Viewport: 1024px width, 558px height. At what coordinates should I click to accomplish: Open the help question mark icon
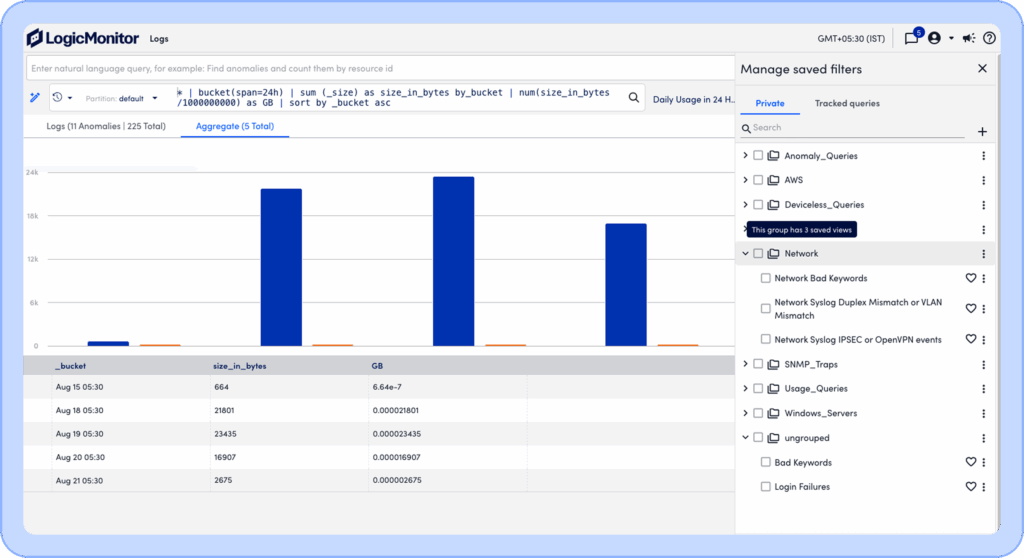(x=989, y=39)
